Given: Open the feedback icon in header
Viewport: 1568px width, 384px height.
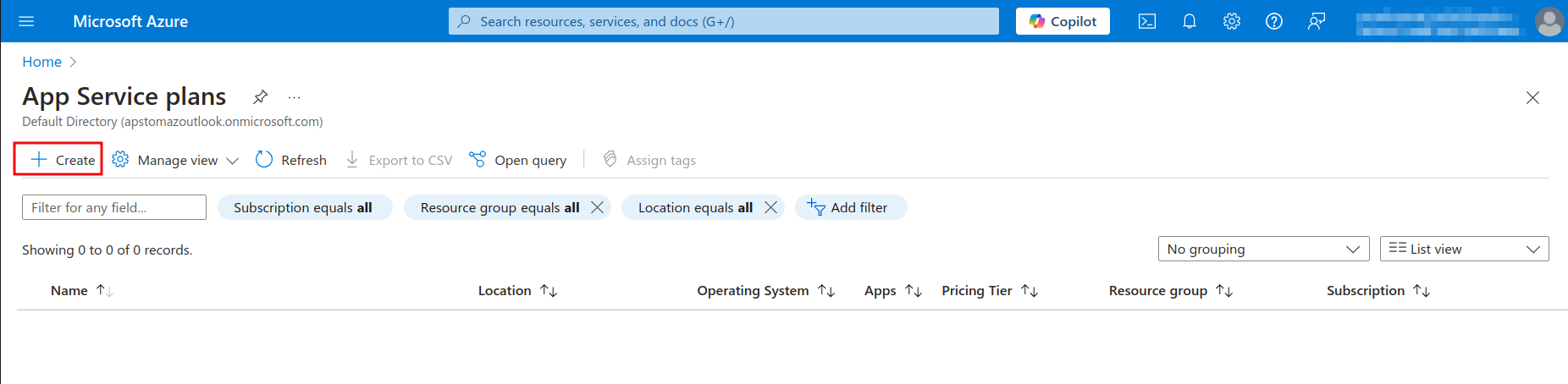Looking at the screenshot, I should [x=1317, y=21].
